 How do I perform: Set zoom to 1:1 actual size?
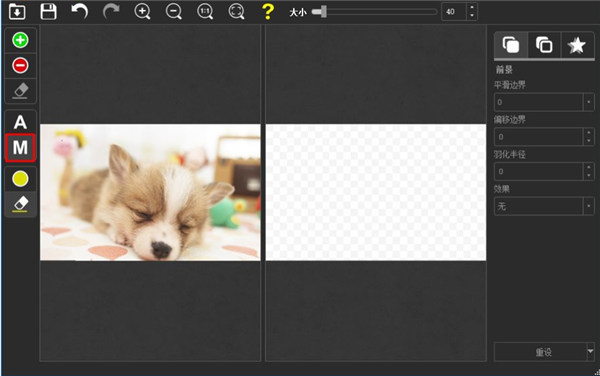coord(205,11)
